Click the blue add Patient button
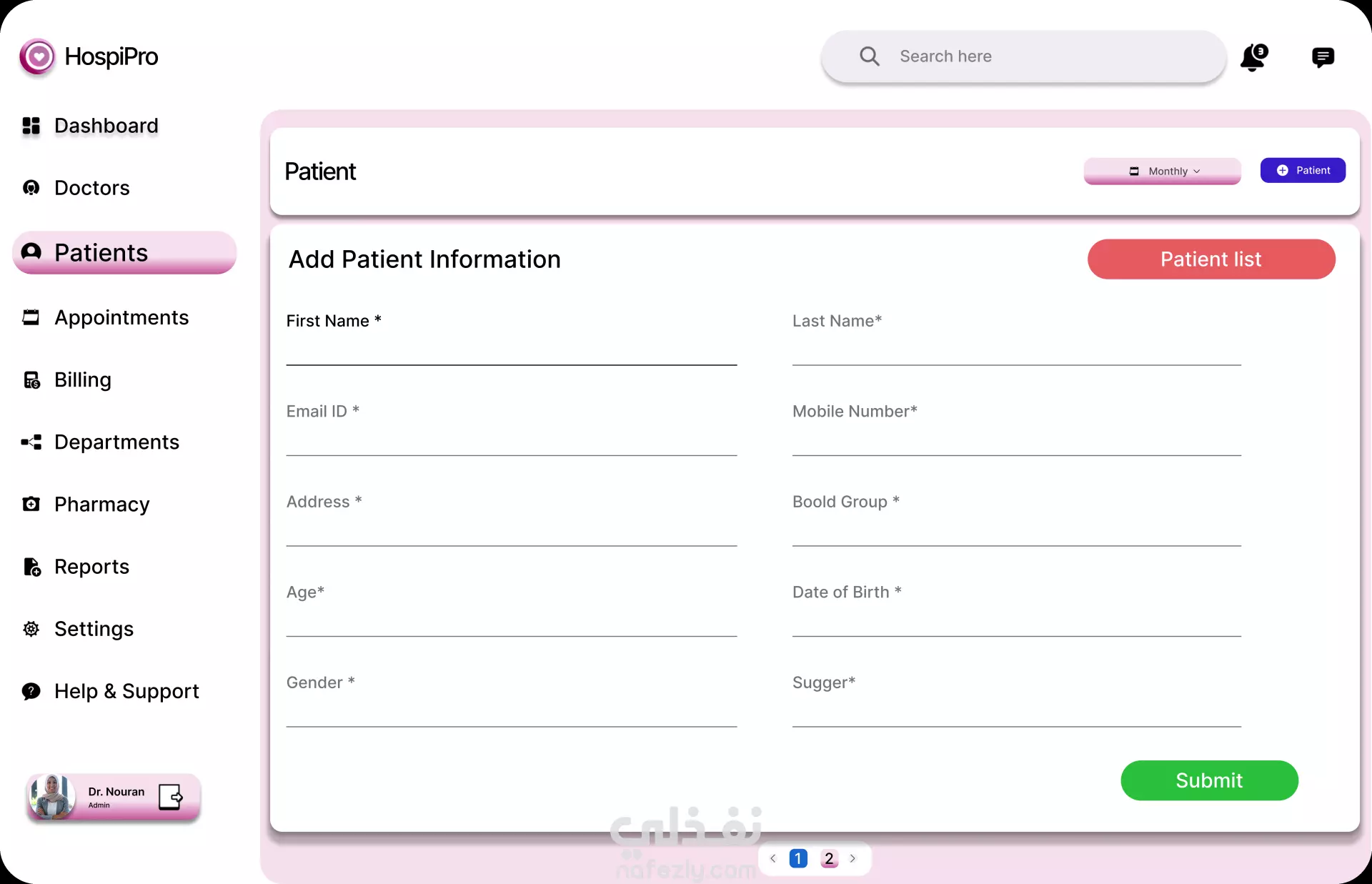Image resolution: width=1372 pixels, height=884 pixels. pyautogui.click(x=1303, y=170)
